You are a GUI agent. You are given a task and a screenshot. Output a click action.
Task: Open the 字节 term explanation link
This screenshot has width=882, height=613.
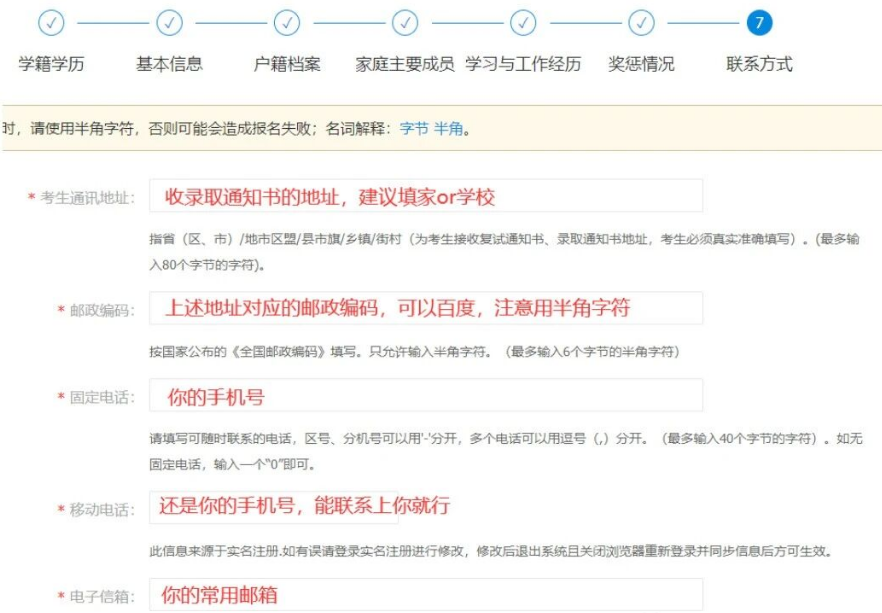pyautogui.click(x=414, y=129)
